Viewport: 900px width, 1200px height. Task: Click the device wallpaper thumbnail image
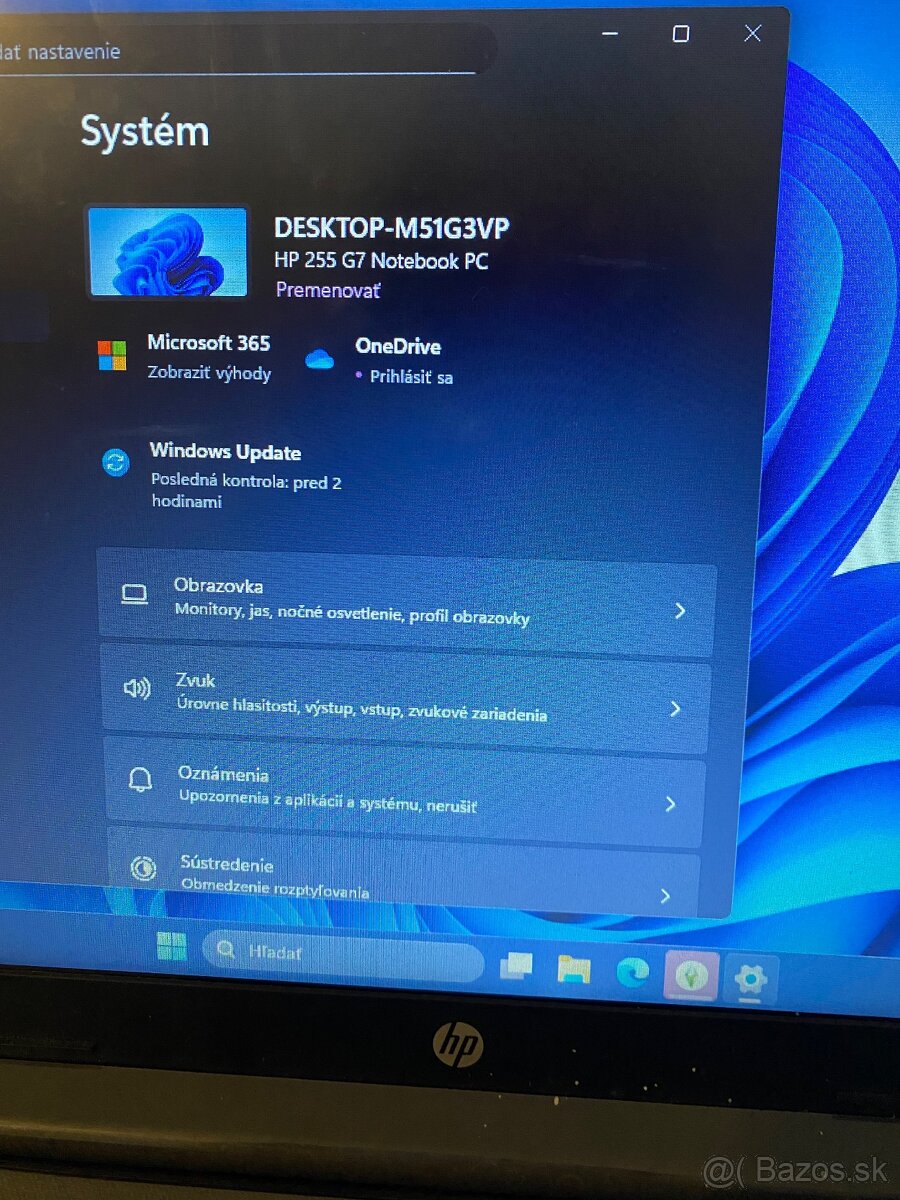167,252
